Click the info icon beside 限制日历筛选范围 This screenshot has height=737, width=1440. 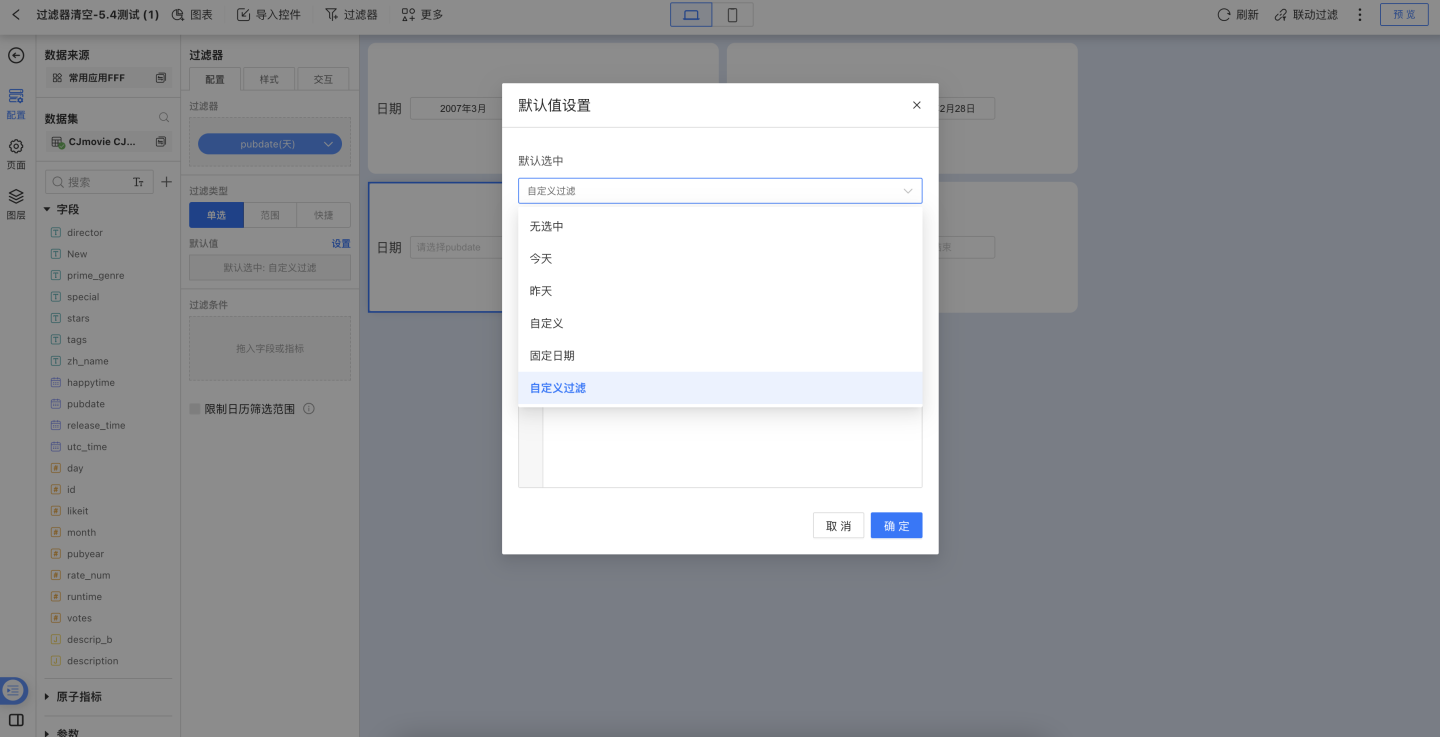click(309, 409)
